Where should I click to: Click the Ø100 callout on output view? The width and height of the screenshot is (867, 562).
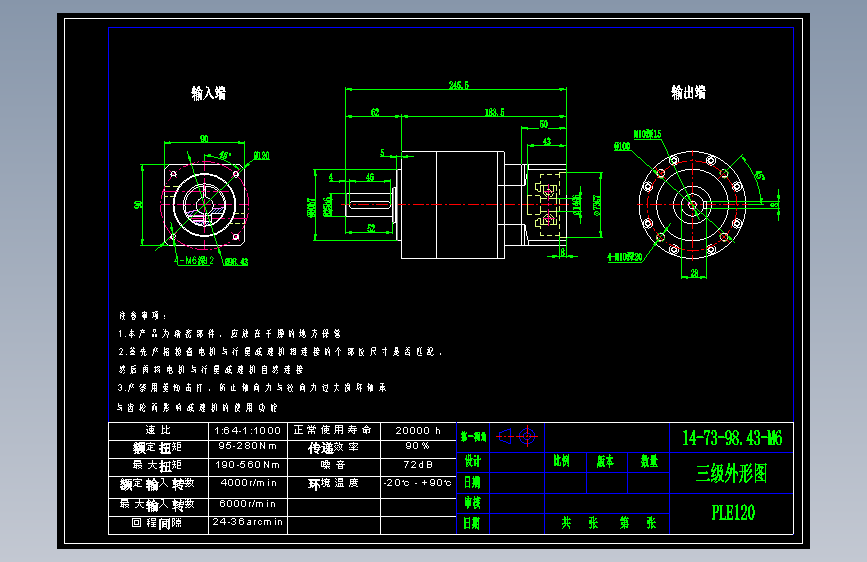(622, 147)
